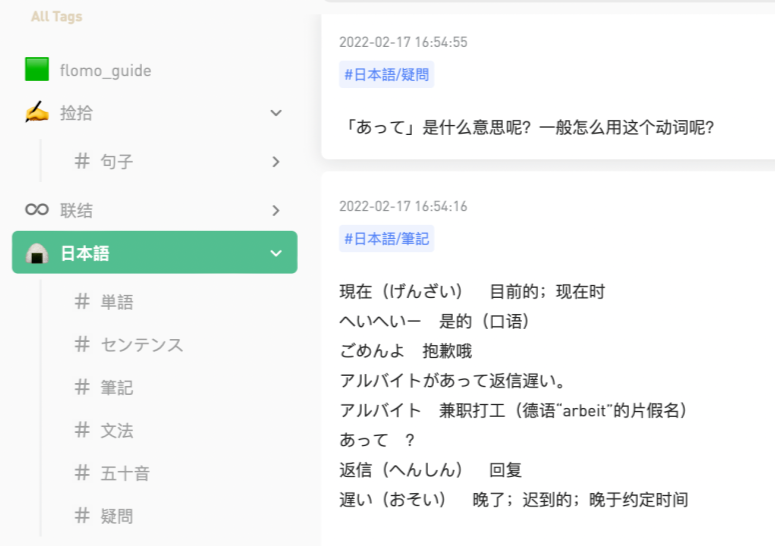Click the memo text asking about「あって」
The image size is (775, 546).
[x=528, y=127]
